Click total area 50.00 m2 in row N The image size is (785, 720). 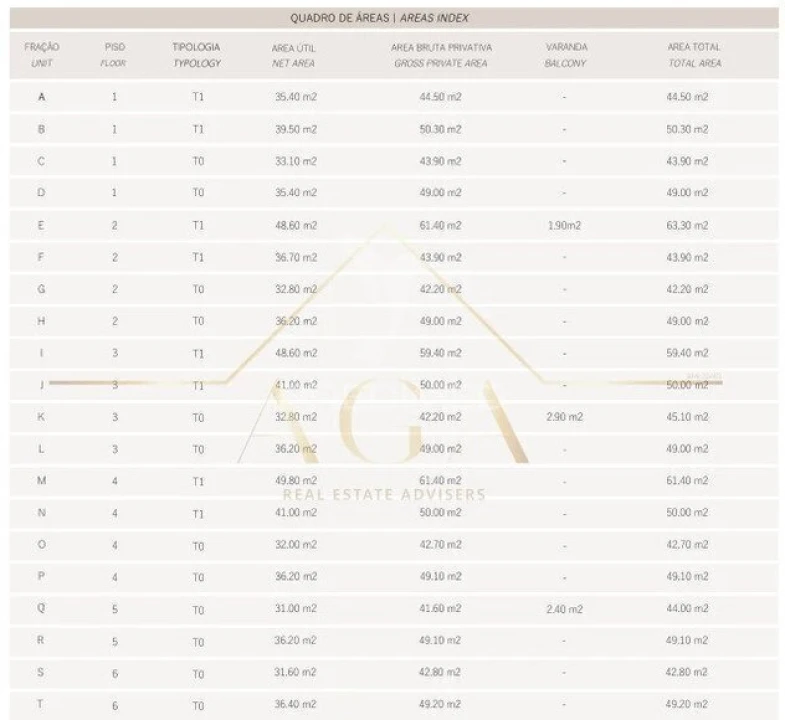click(x=687, y=512)
